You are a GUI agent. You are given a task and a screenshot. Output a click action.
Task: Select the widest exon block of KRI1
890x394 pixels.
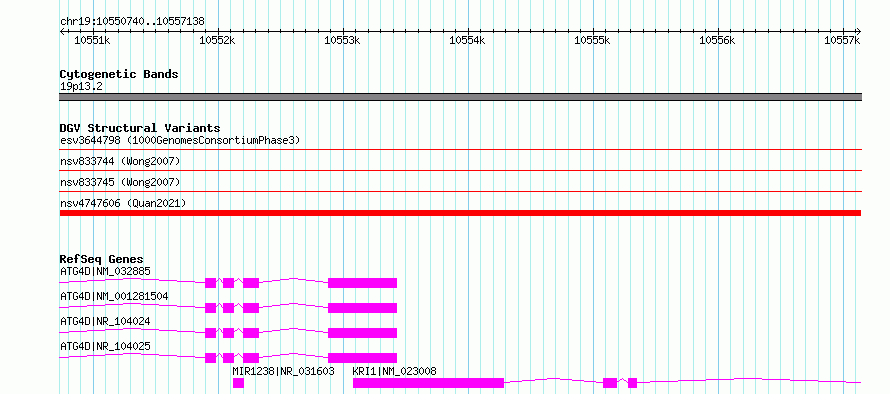tap(429, 383)
